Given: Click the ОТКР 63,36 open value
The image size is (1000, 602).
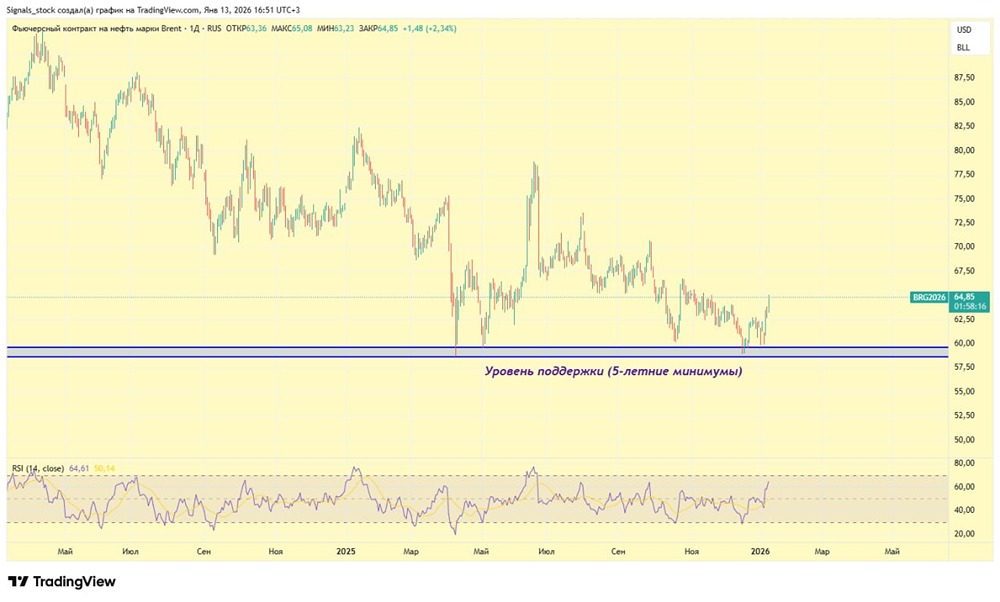Looking at the screenshot, I should 246,29.
